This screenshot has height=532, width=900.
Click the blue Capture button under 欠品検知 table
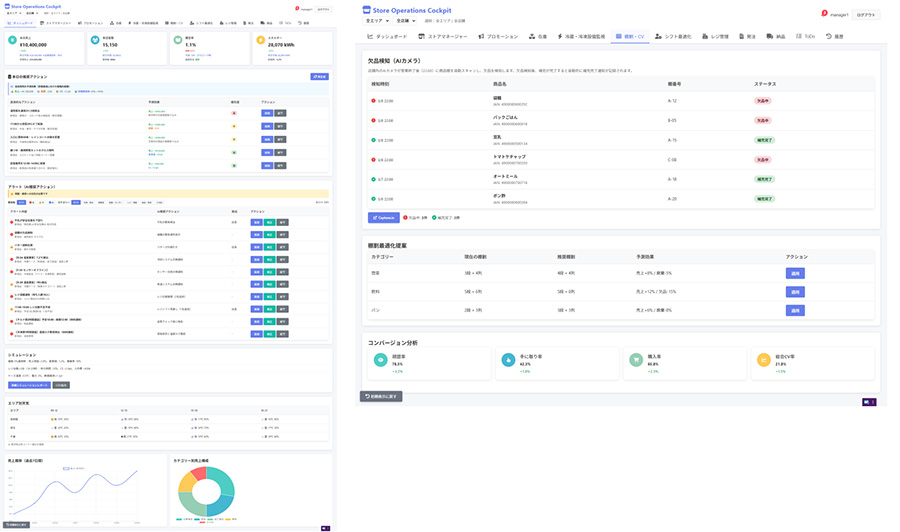(x=383, y=217)
